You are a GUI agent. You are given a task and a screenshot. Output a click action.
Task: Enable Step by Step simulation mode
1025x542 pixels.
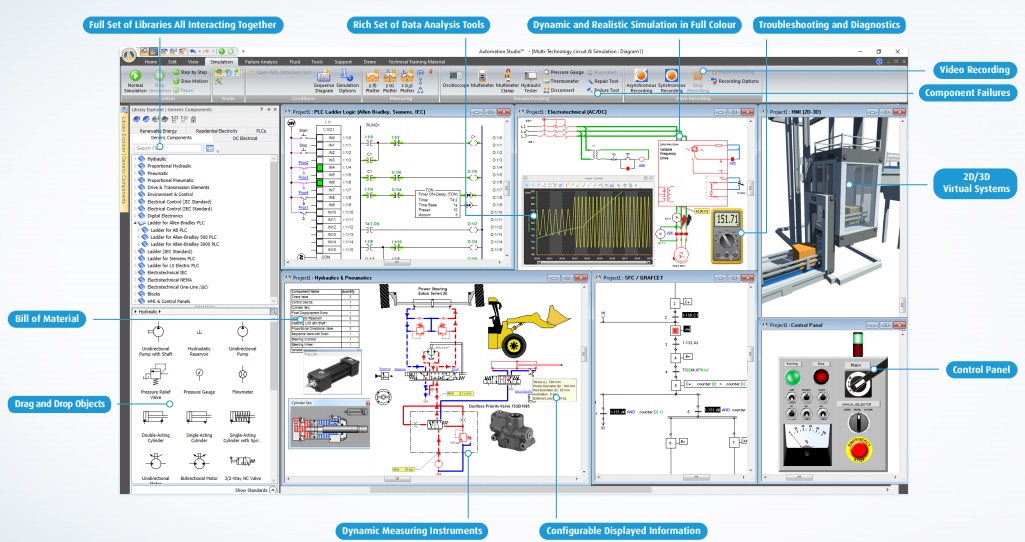pos(189,72)
